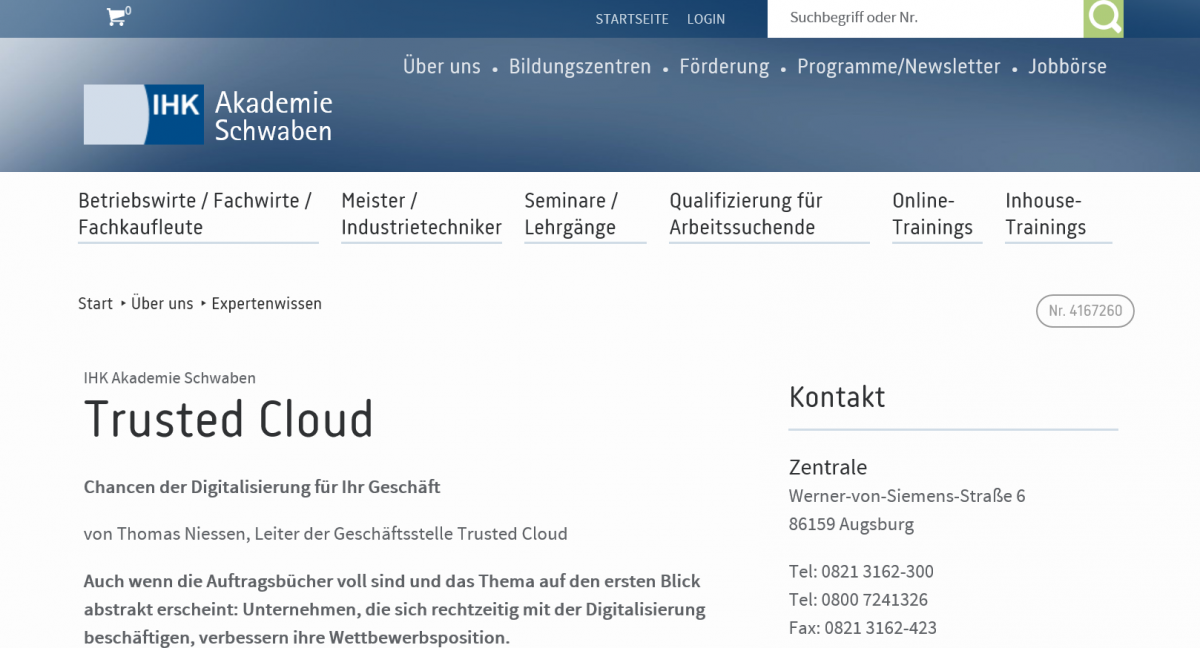The image size is (1200, 648).
Task: Open the Programme/Newsletter menu
Action: click(897, 66)
